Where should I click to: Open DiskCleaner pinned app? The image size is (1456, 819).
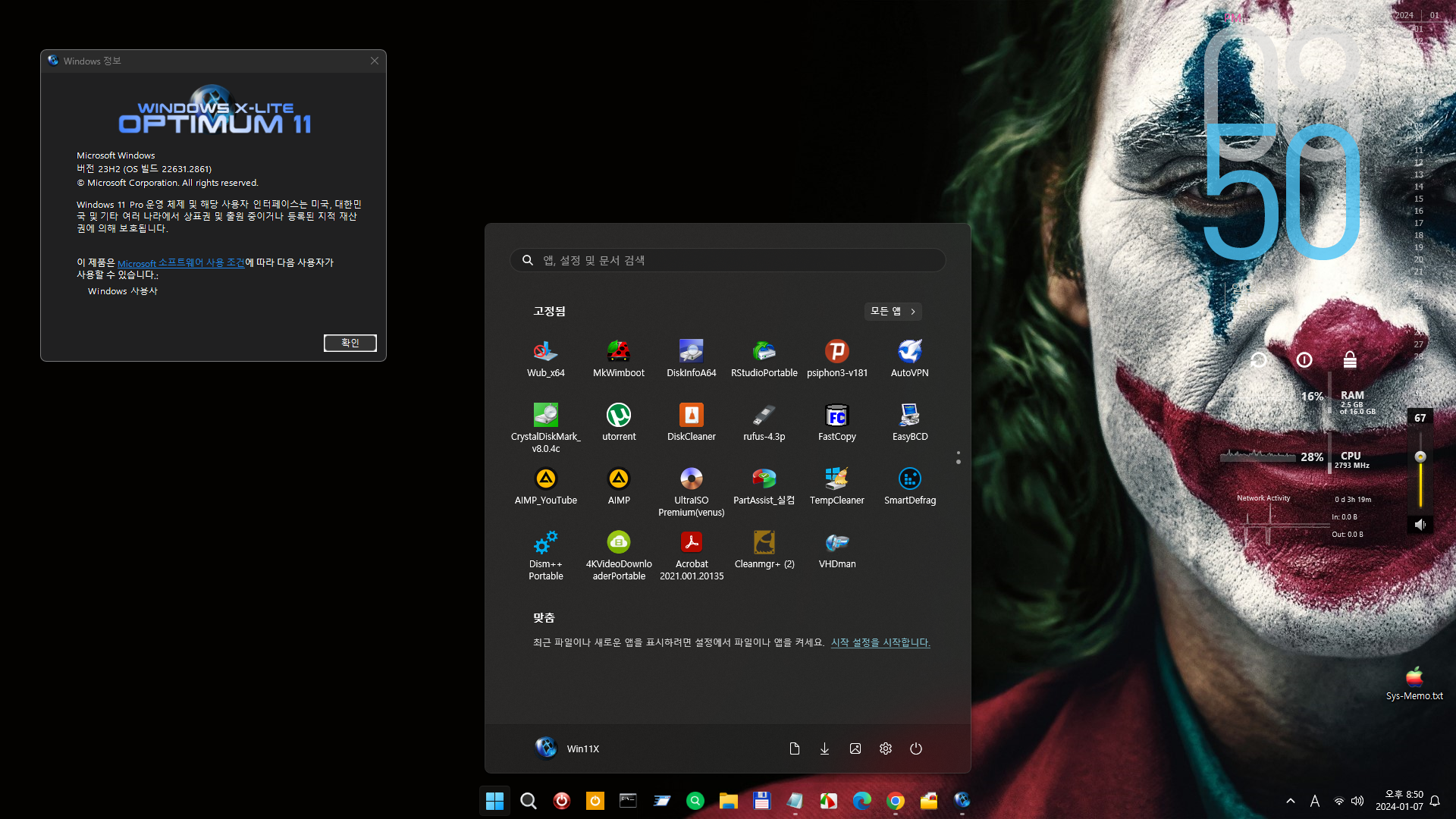(692, 422)
